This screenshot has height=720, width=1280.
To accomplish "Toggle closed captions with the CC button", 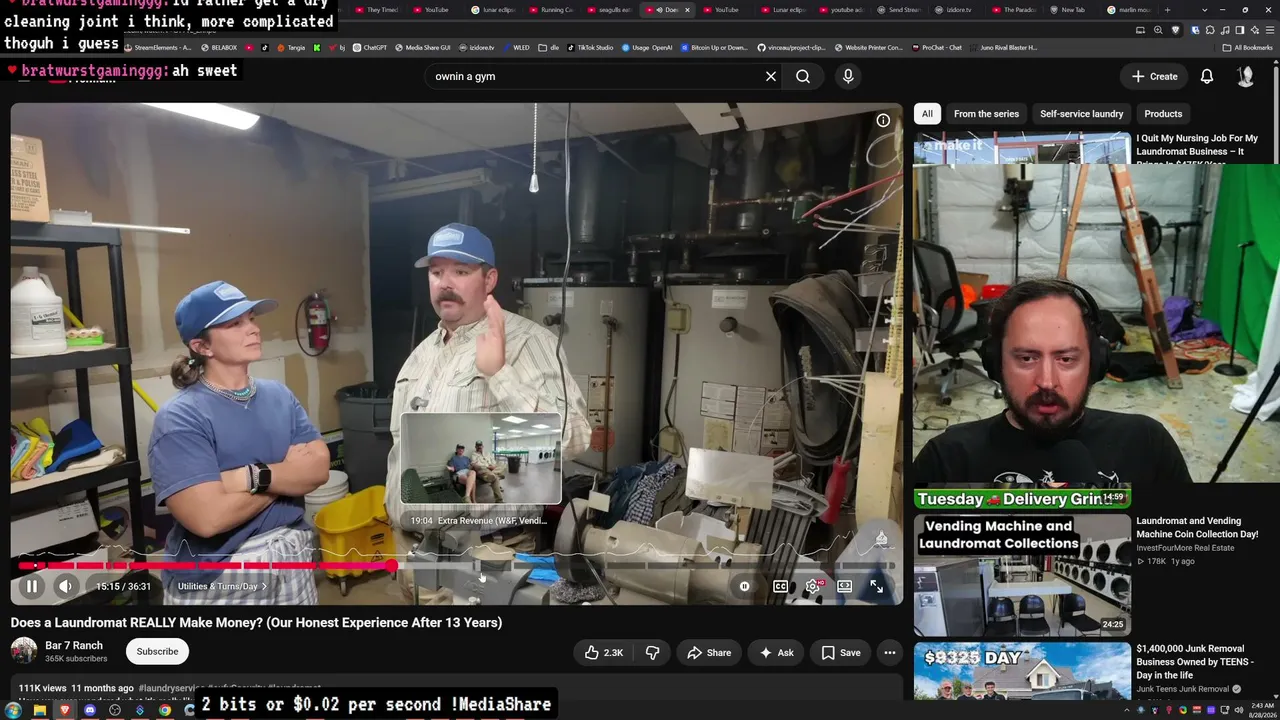I will 781,587.
